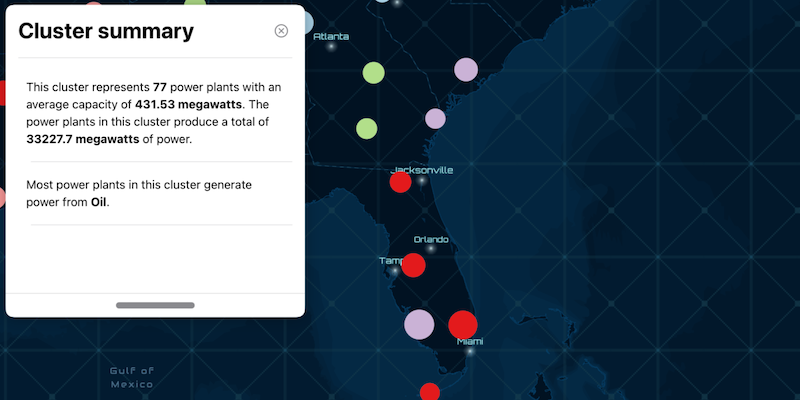Click the grab handle below the summary panel
This screenshot has height=400, width=800.
pyautogui.click(x=155, y=305)
